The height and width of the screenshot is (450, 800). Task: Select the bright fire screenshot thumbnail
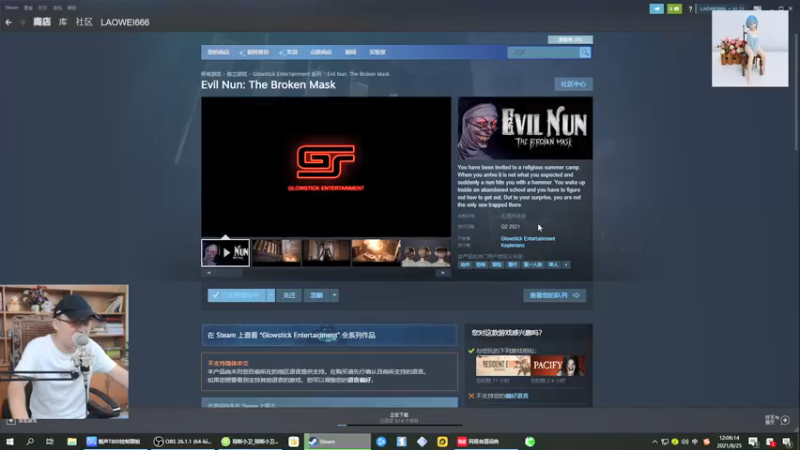click(x=376, y=253)
